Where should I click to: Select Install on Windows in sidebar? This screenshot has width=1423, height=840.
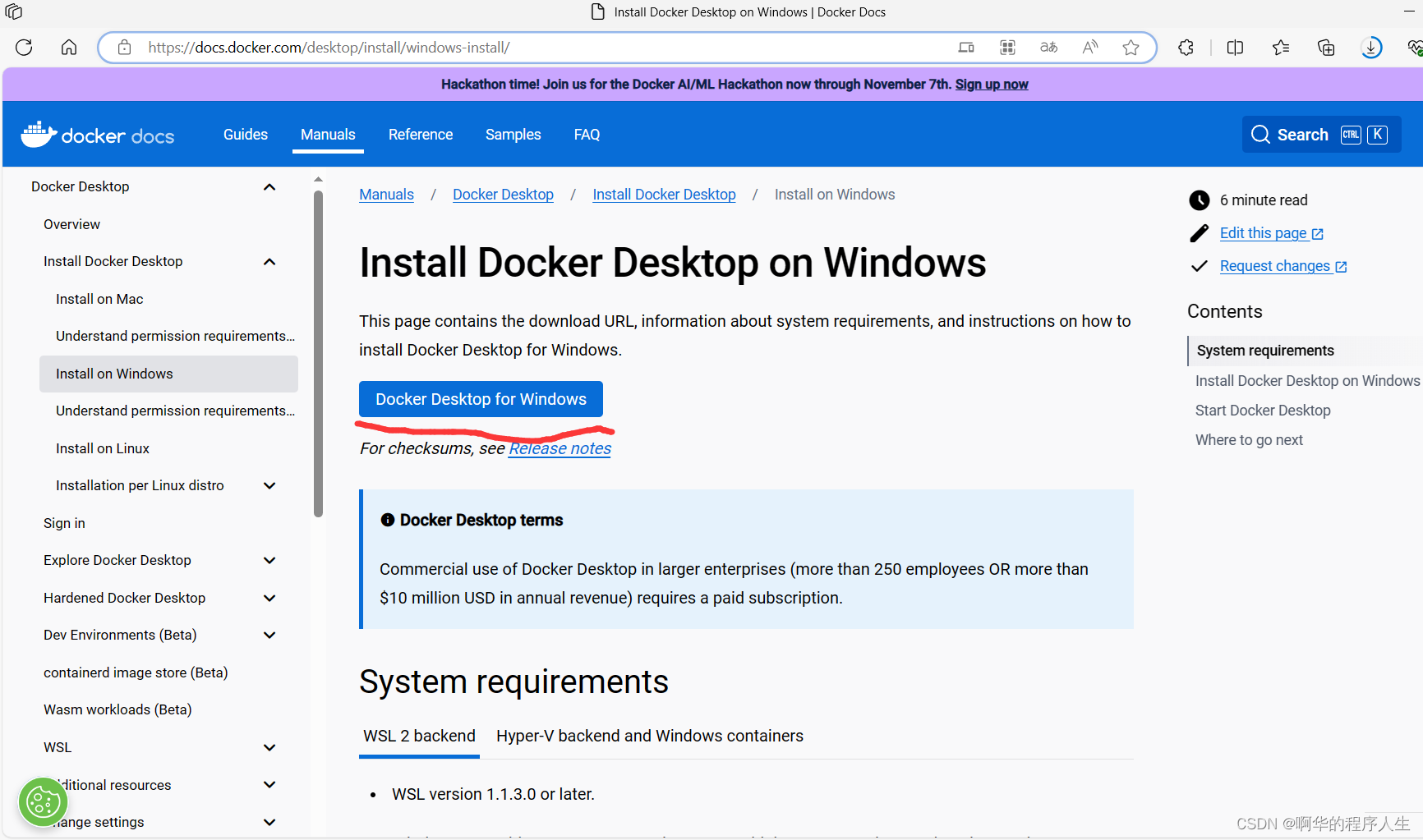coord(168,374)
